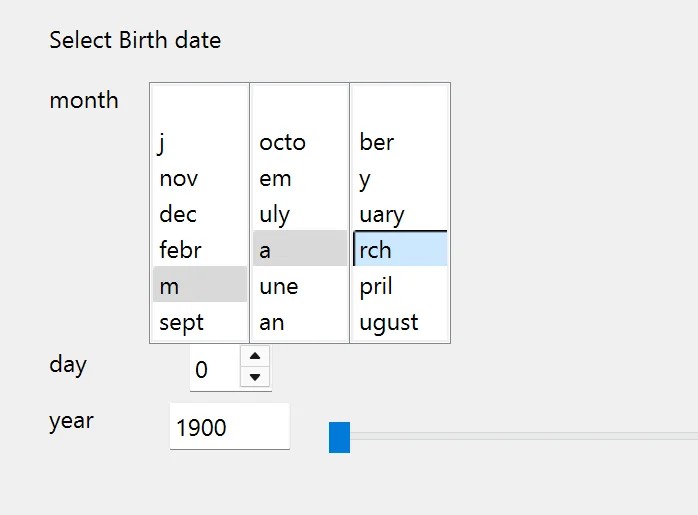The height and width of the screenshot is (515, 698).
Task: Click the year slider handle
Action: coord(339,437)
